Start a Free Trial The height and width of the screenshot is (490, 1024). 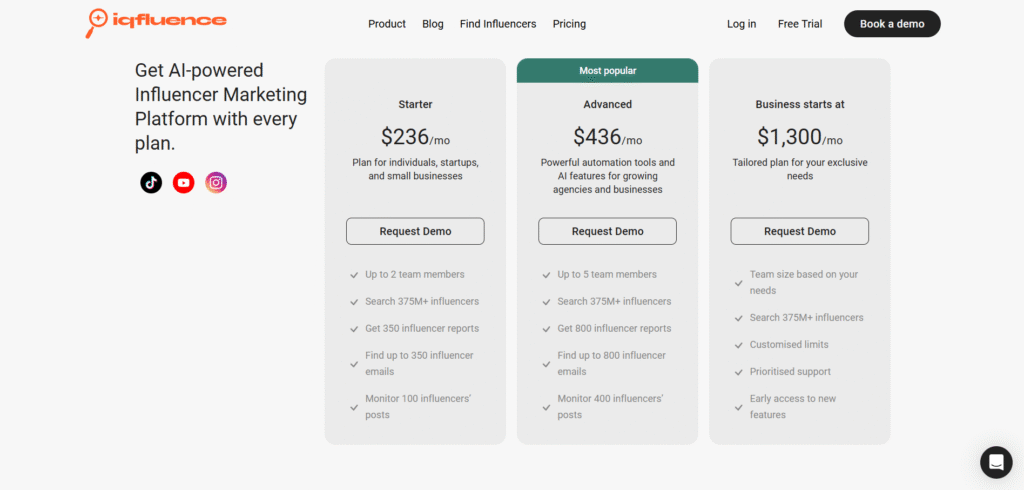click(x=800, y=24)
